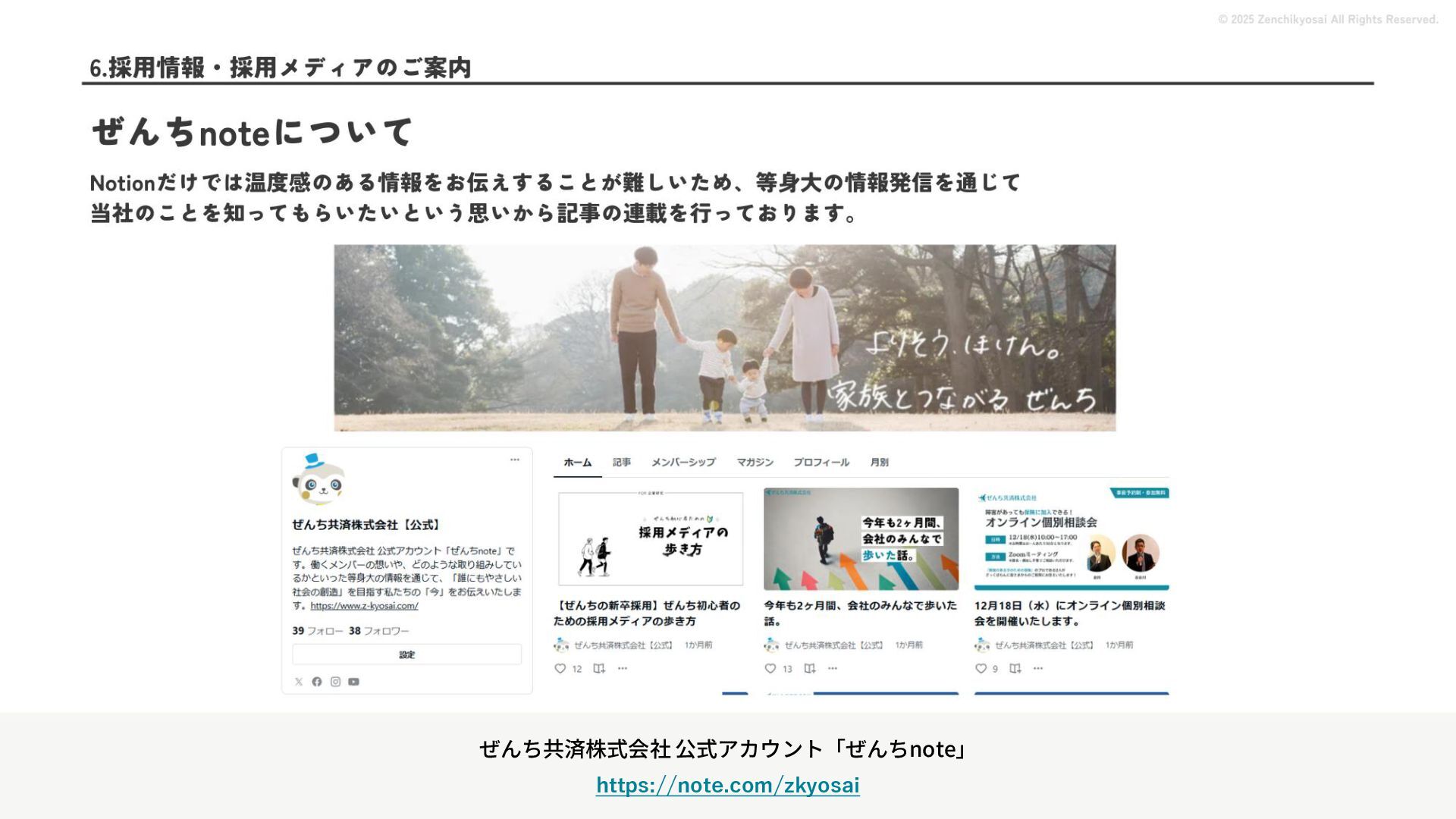
Task: Switch to the ホーム tab
Action: coord(577,463)
